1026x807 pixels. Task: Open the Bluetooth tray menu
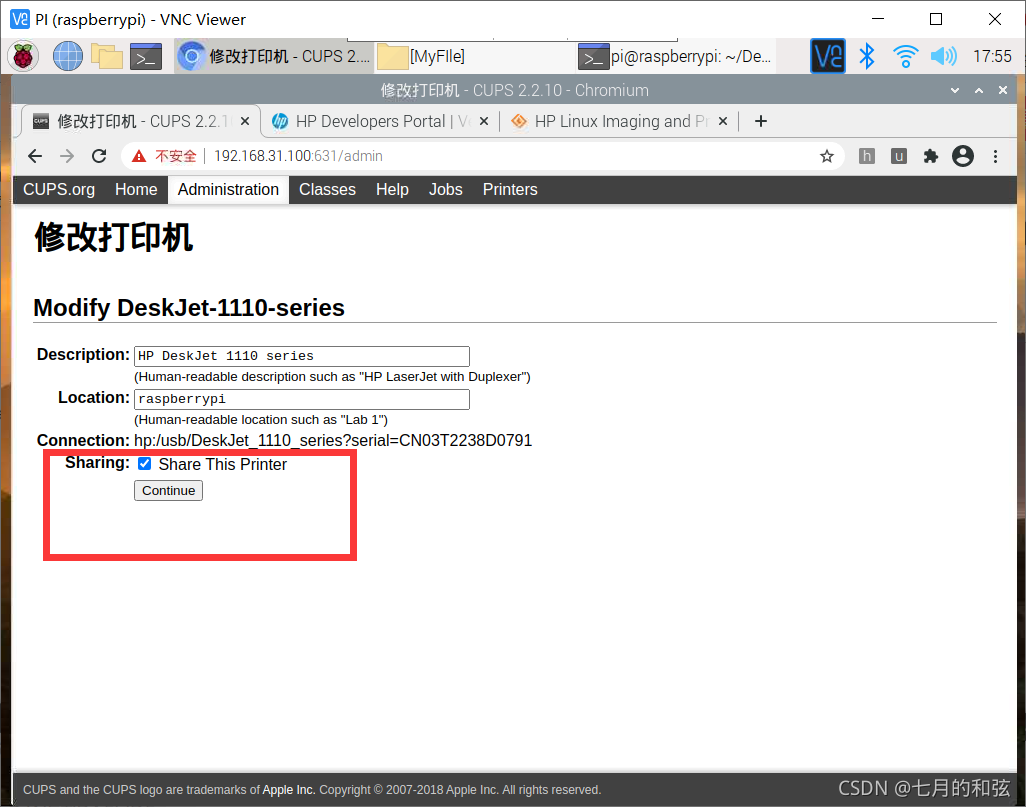coord(867,56)
